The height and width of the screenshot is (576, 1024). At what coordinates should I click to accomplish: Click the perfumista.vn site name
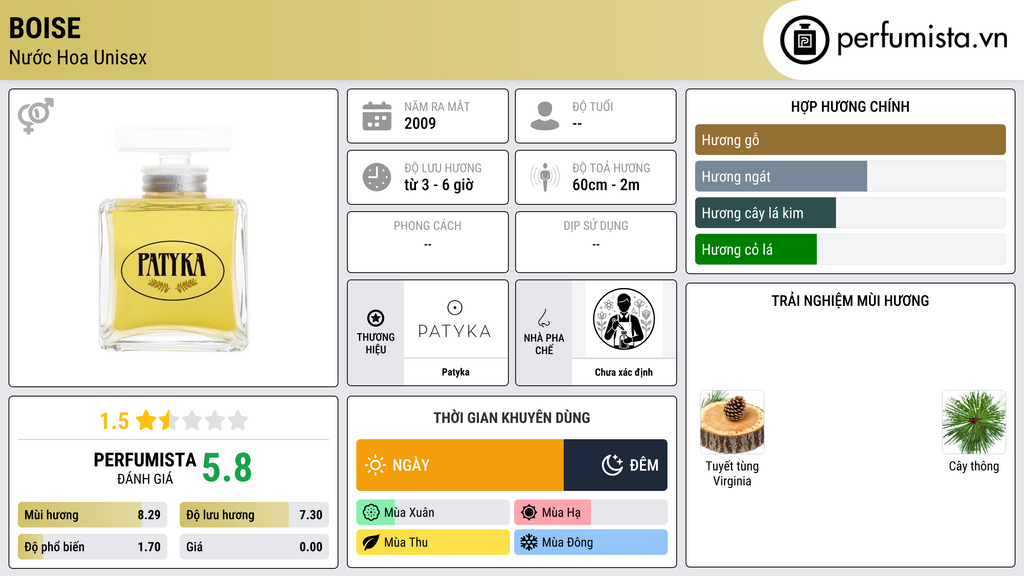pos(922,39)
